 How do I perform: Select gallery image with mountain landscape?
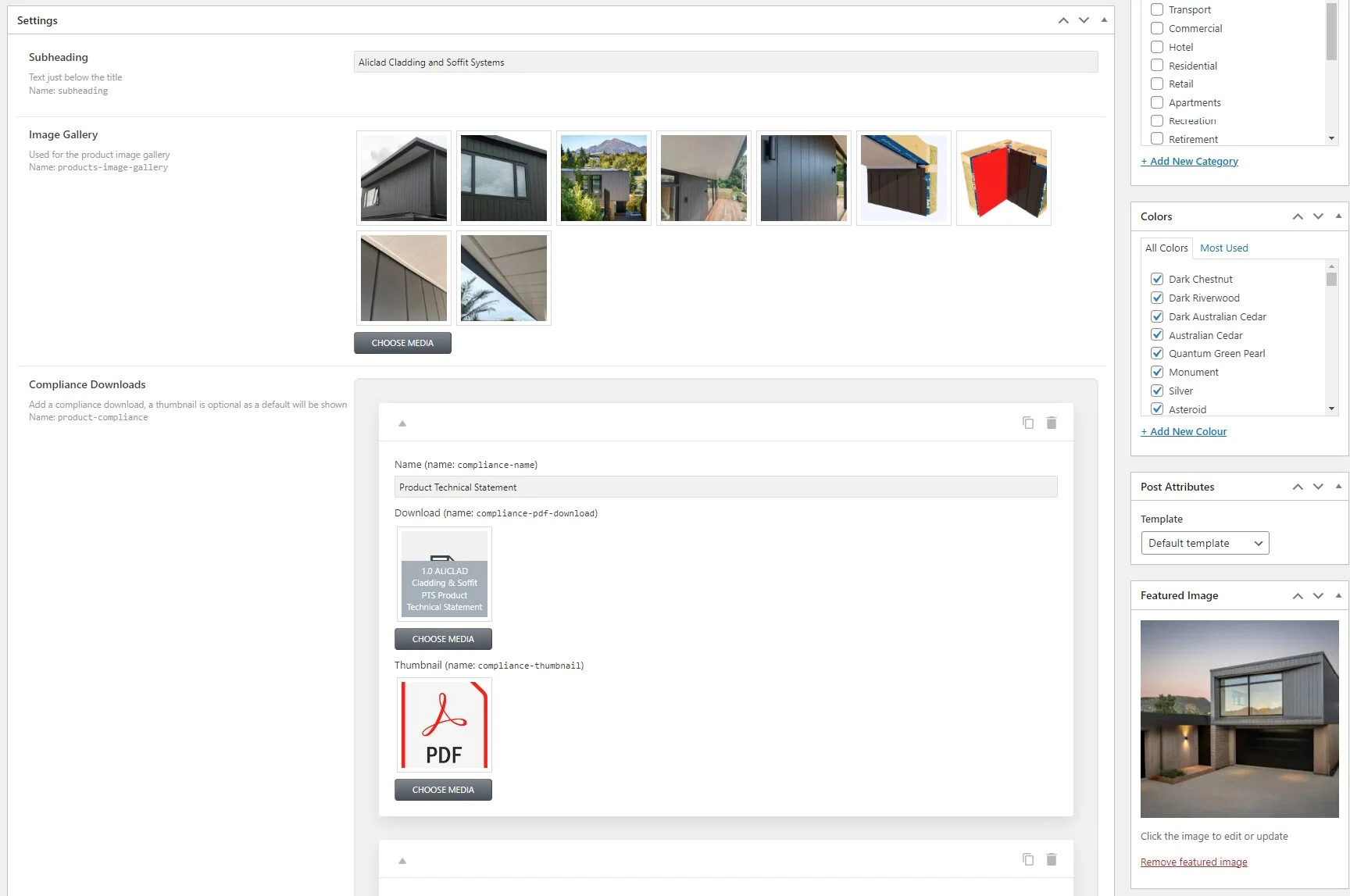[x=604, y=178]
